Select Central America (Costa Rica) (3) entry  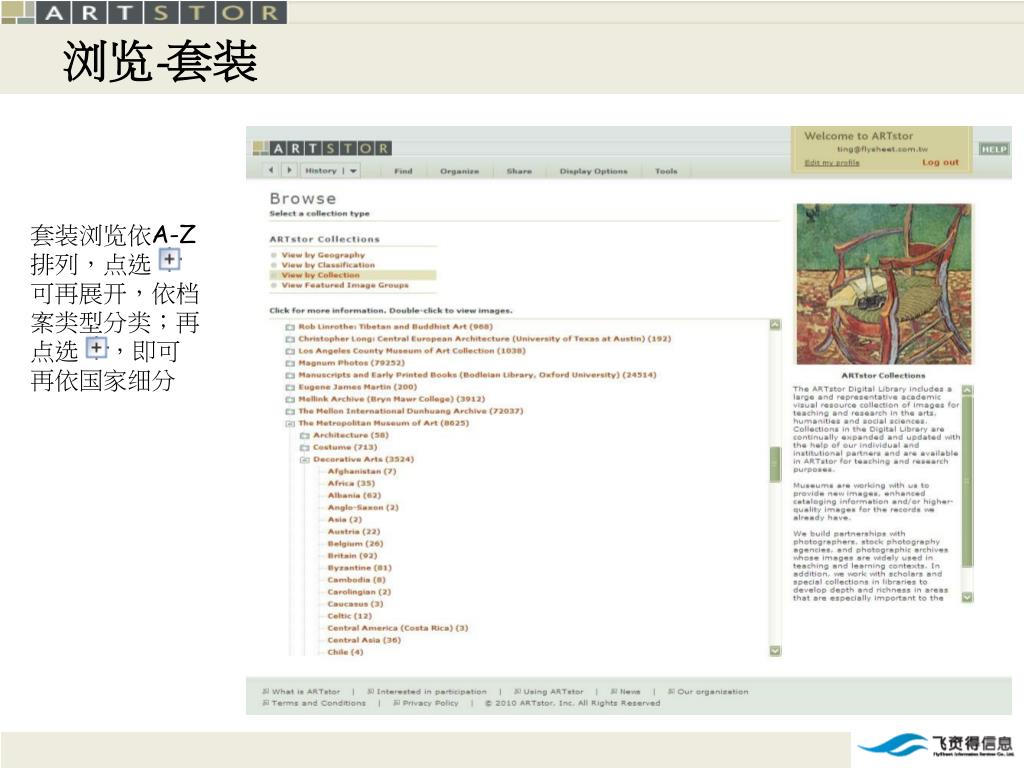pyautogui.click(x=398, y=628)
